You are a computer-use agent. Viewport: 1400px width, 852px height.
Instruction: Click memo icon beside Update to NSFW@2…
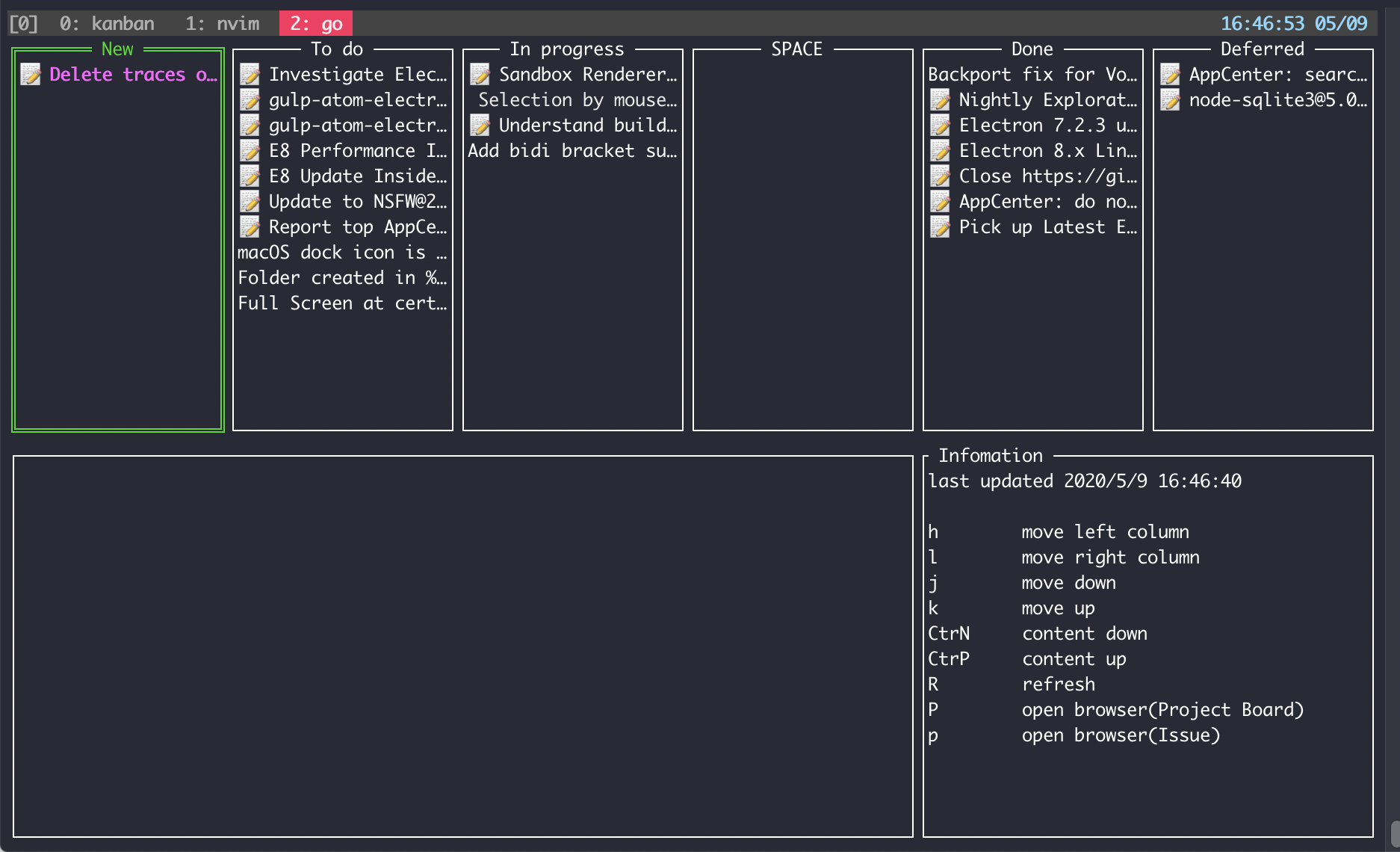[x=250, y=201]
